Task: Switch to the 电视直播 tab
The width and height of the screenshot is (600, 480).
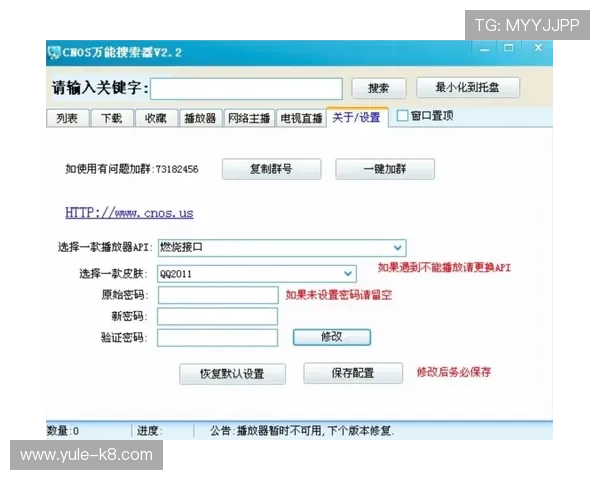Action: [301, 118]
